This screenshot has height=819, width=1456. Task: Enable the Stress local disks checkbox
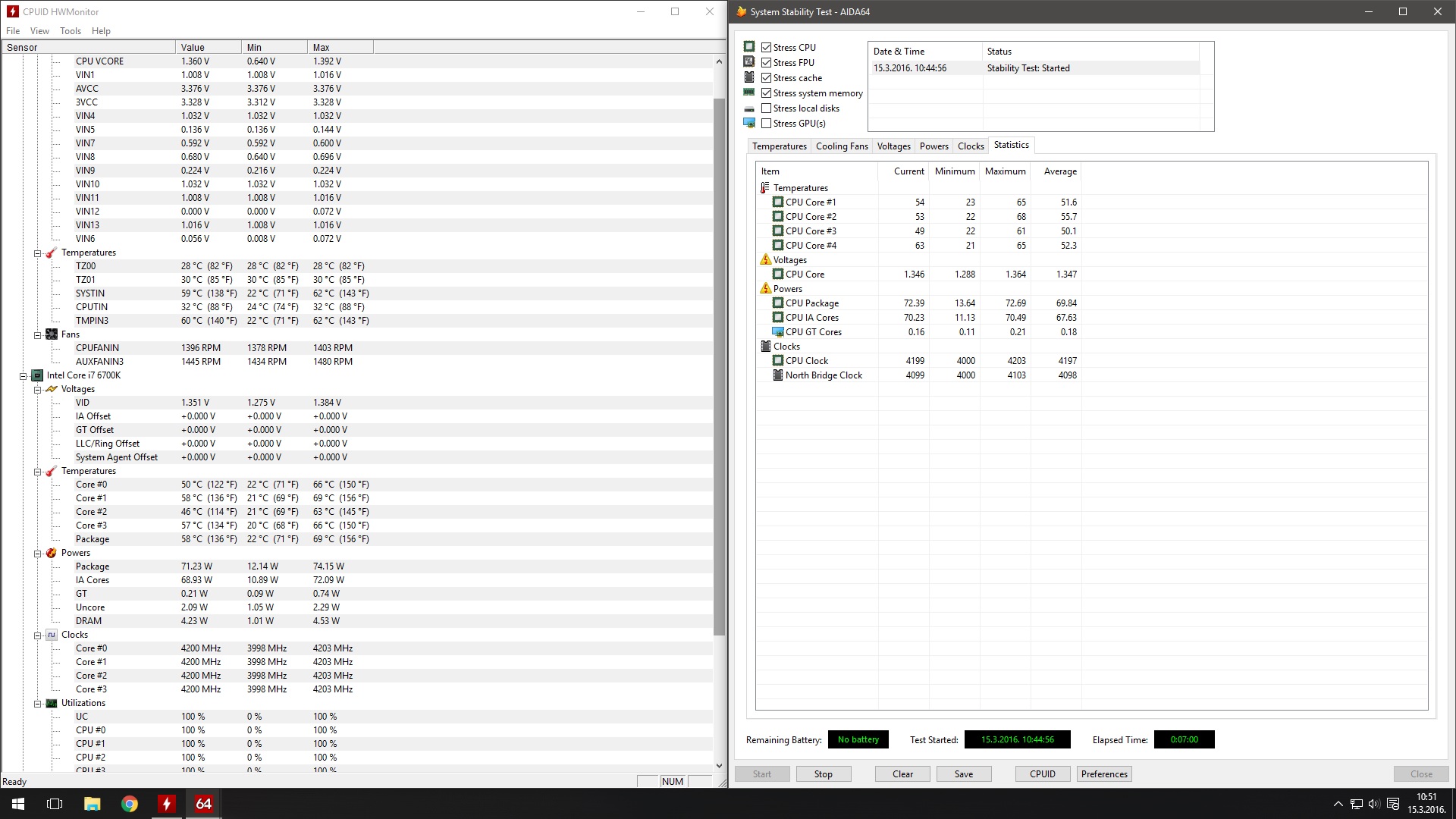point(766,108)
